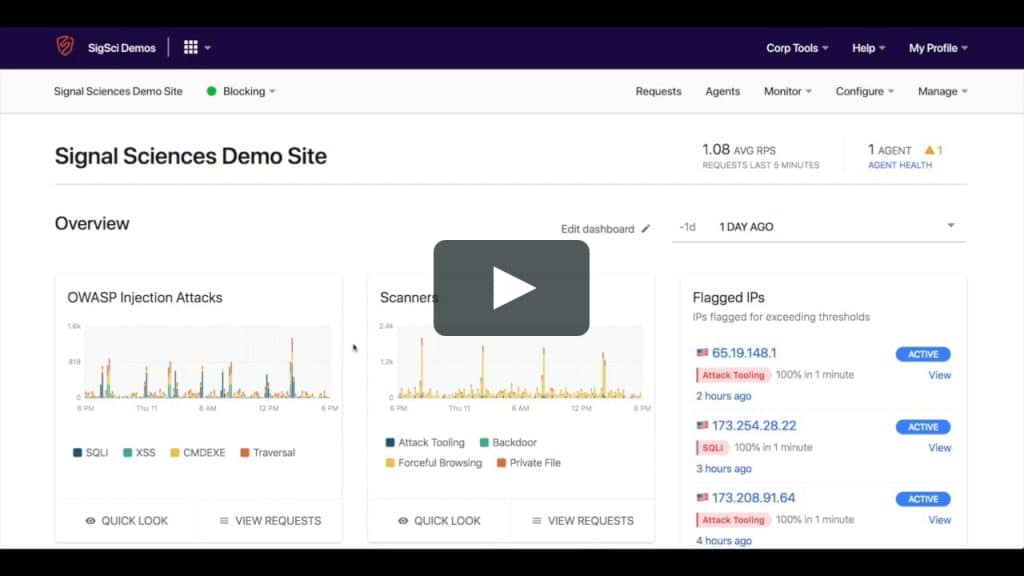Click the green Blocking status dot
This screenshot has height=576, width=1024.
pos(211,91)
